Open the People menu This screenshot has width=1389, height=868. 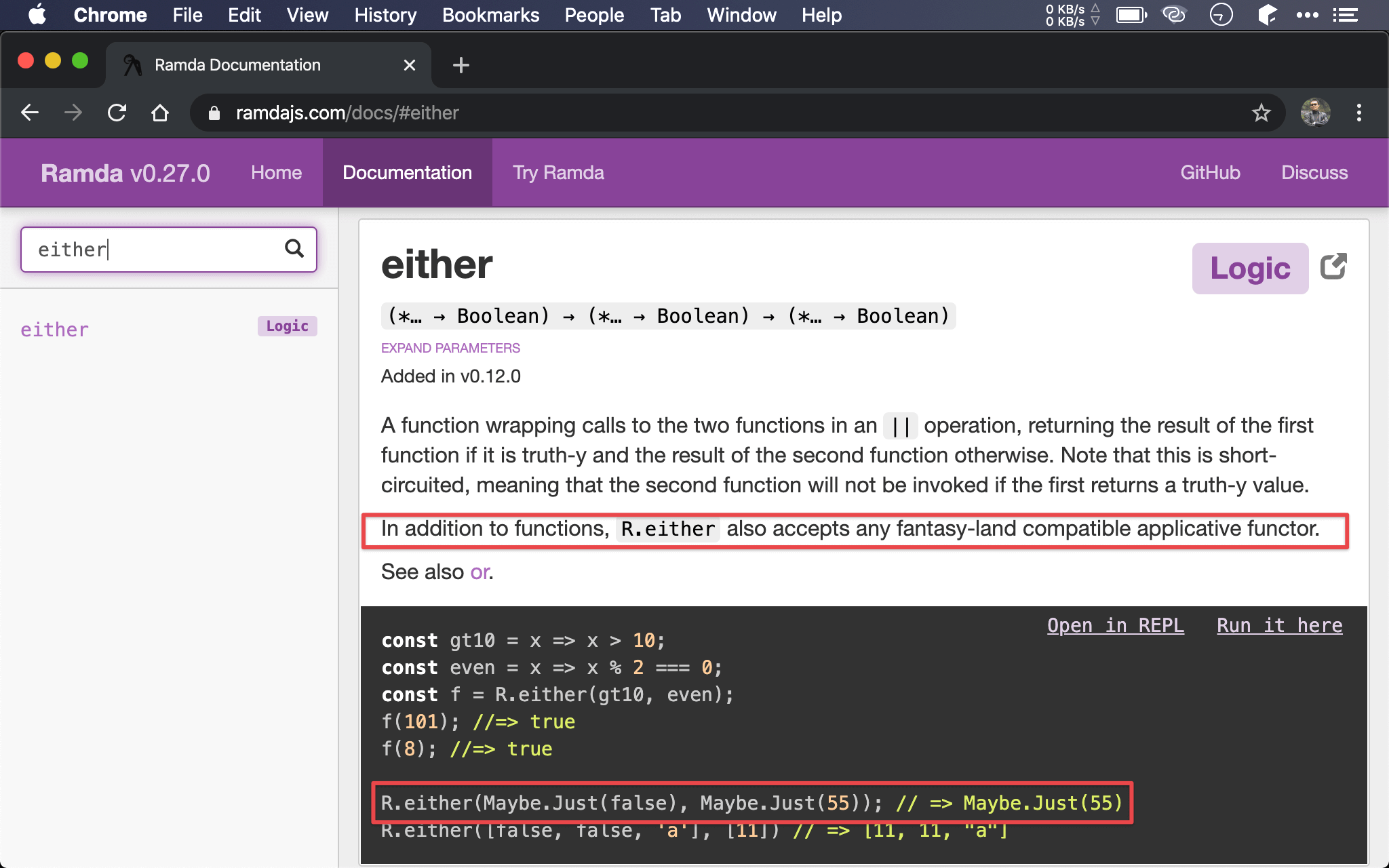[594, 15]
